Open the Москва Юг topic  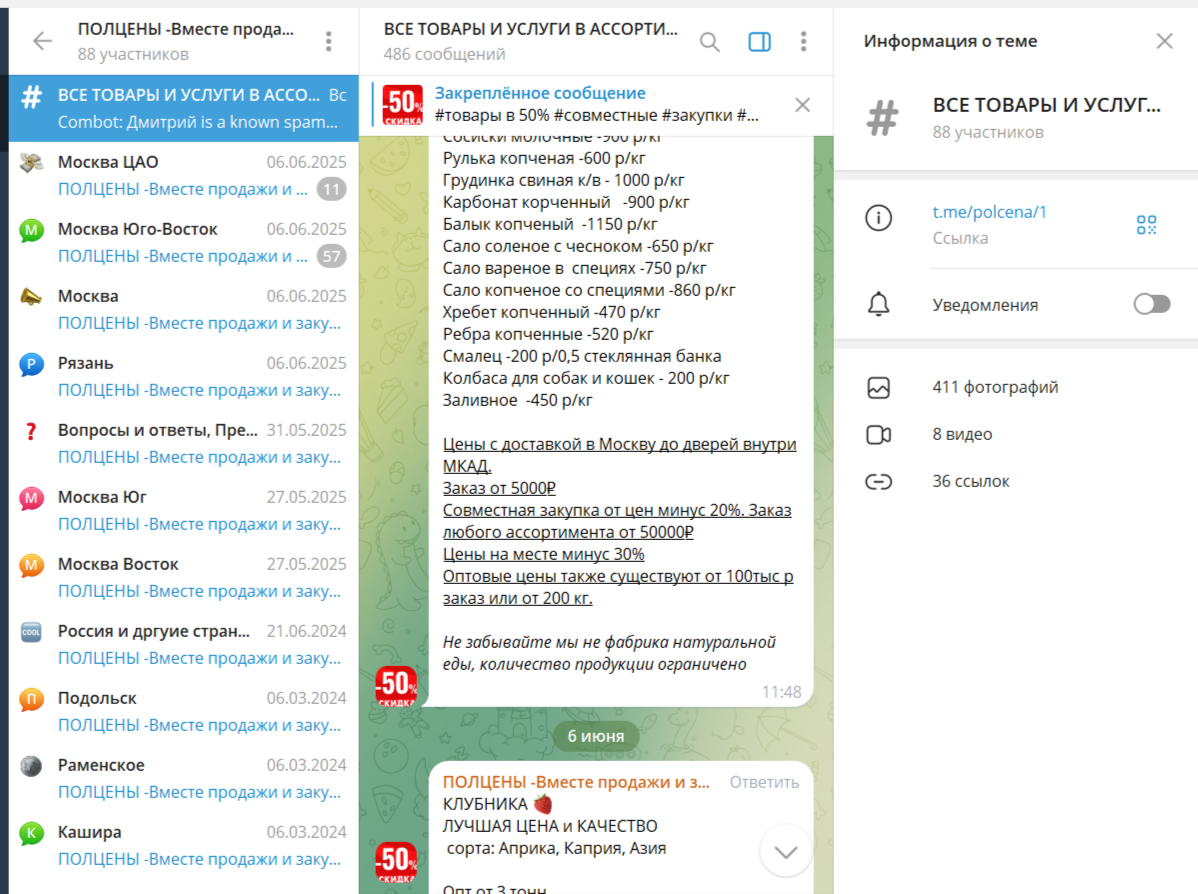click(x=183, y=510)
